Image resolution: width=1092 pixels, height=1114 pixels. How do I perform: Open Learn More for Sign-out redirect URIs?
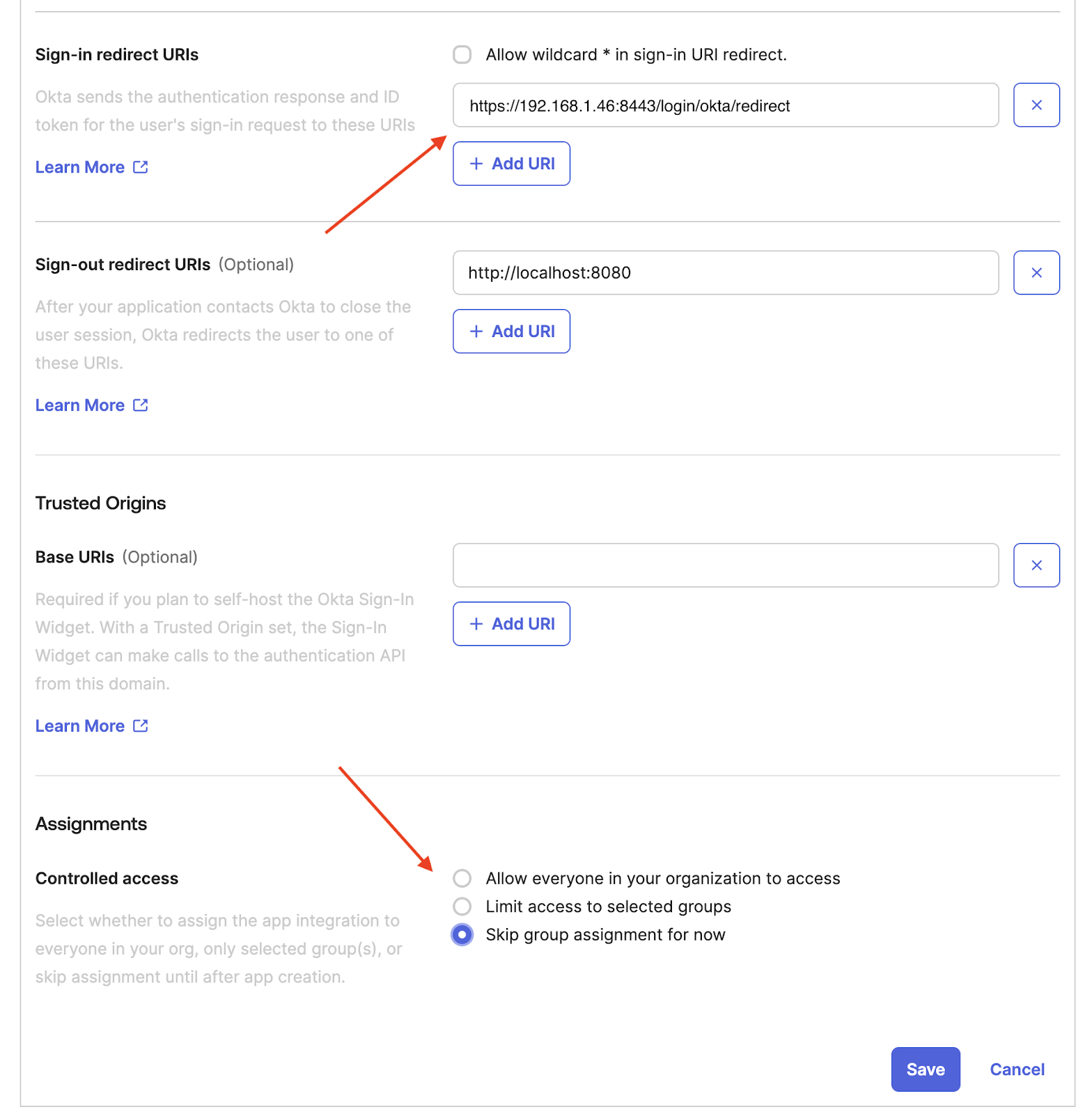click(x=80, y=405)
